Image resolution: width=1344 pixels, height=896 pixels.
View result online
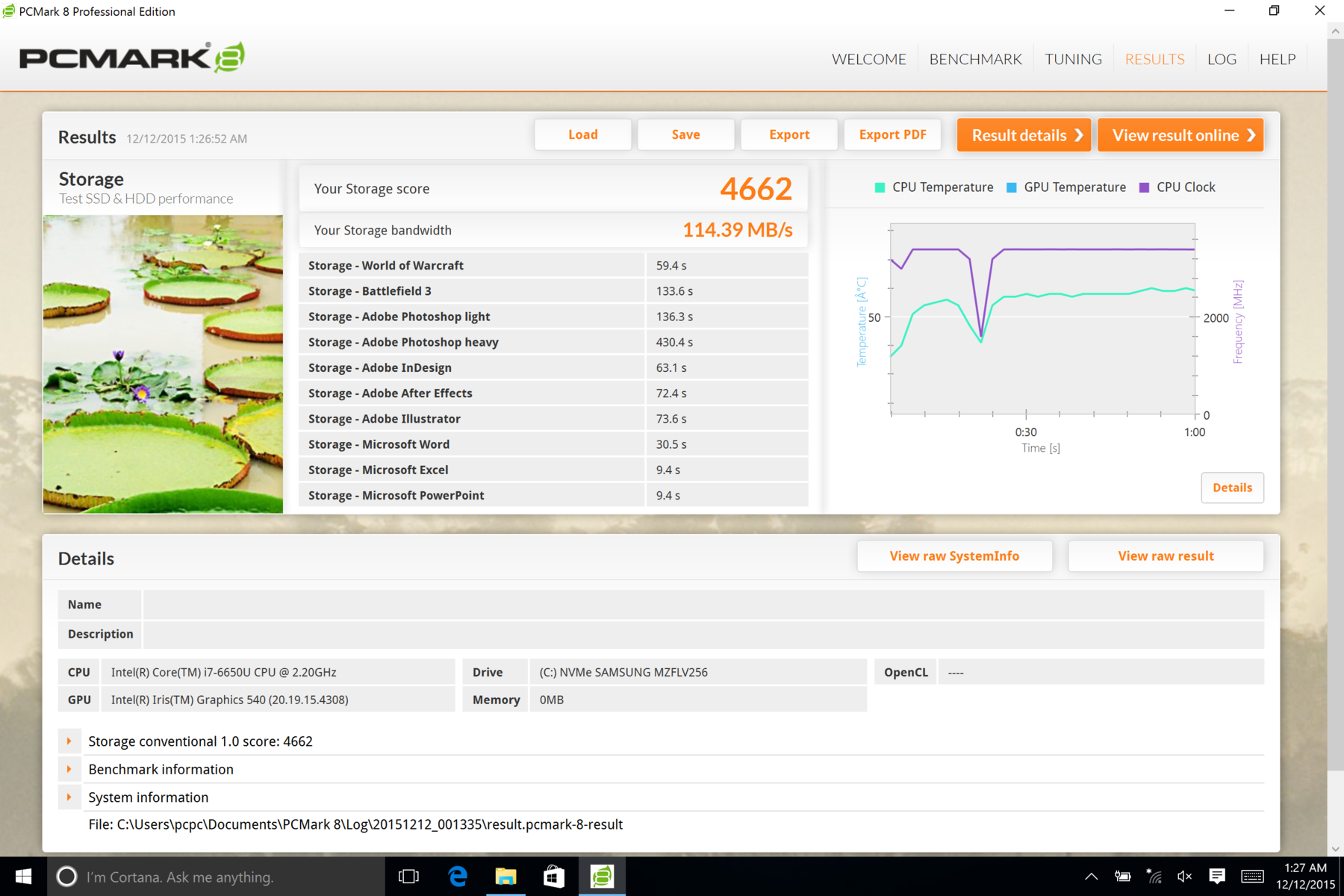coord(1180,135)
